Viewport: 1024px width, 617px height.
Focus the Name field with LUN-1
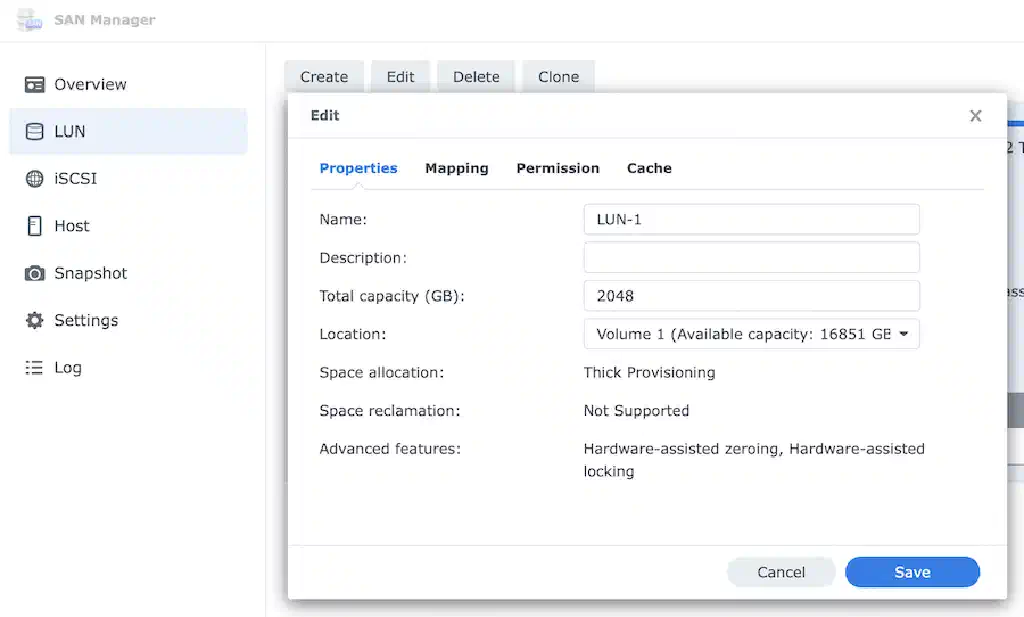pyautogui.click(x=752, y=219)
